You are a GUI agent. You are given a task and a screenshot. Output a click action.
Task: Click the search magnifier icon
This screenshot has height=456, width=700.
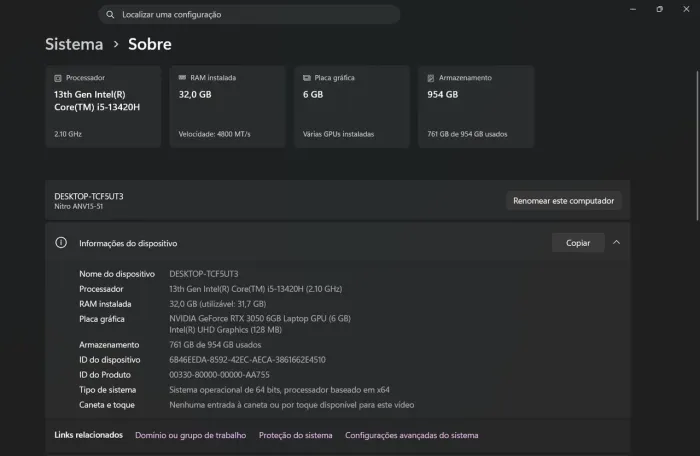110,15
